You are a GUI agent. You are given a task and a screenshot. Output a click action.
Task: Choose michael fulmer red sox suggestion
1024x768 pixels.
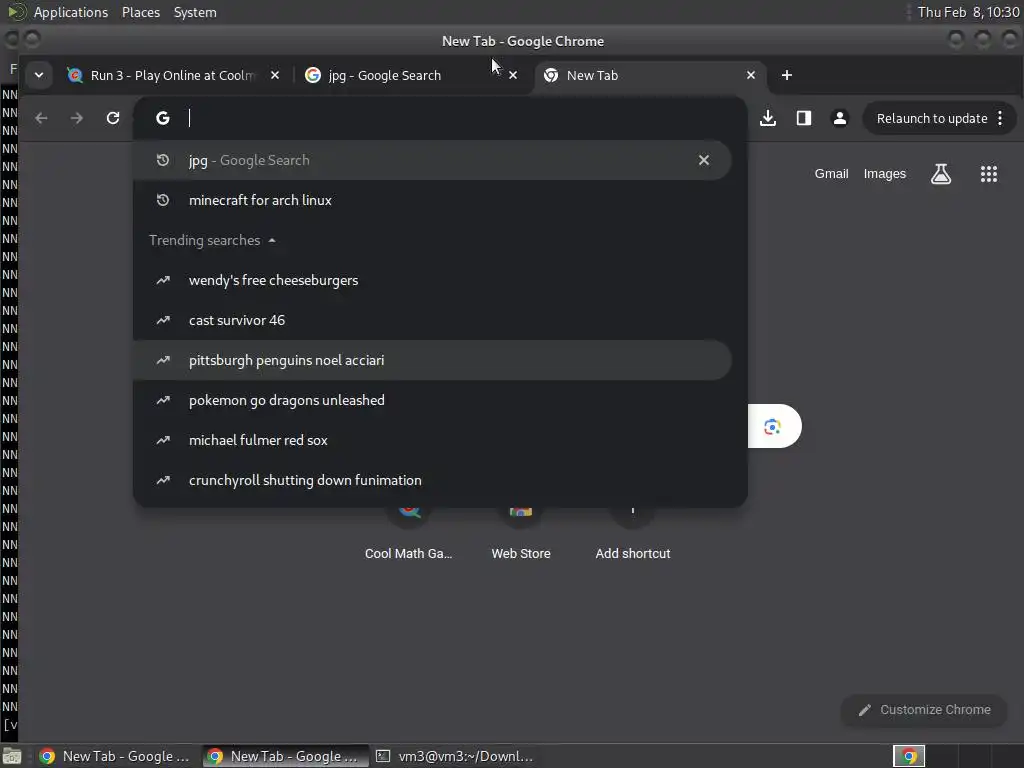pos(432,440)
